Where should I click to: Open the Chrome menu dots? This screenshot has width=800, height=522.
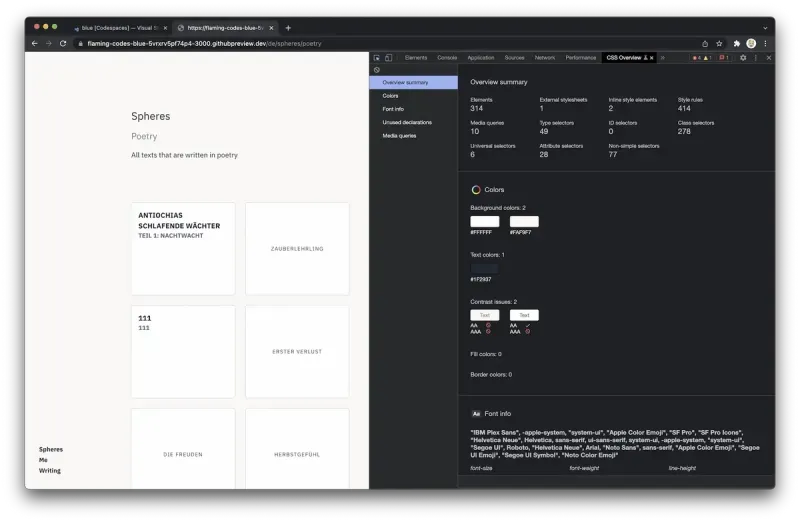tap(765, 43)
